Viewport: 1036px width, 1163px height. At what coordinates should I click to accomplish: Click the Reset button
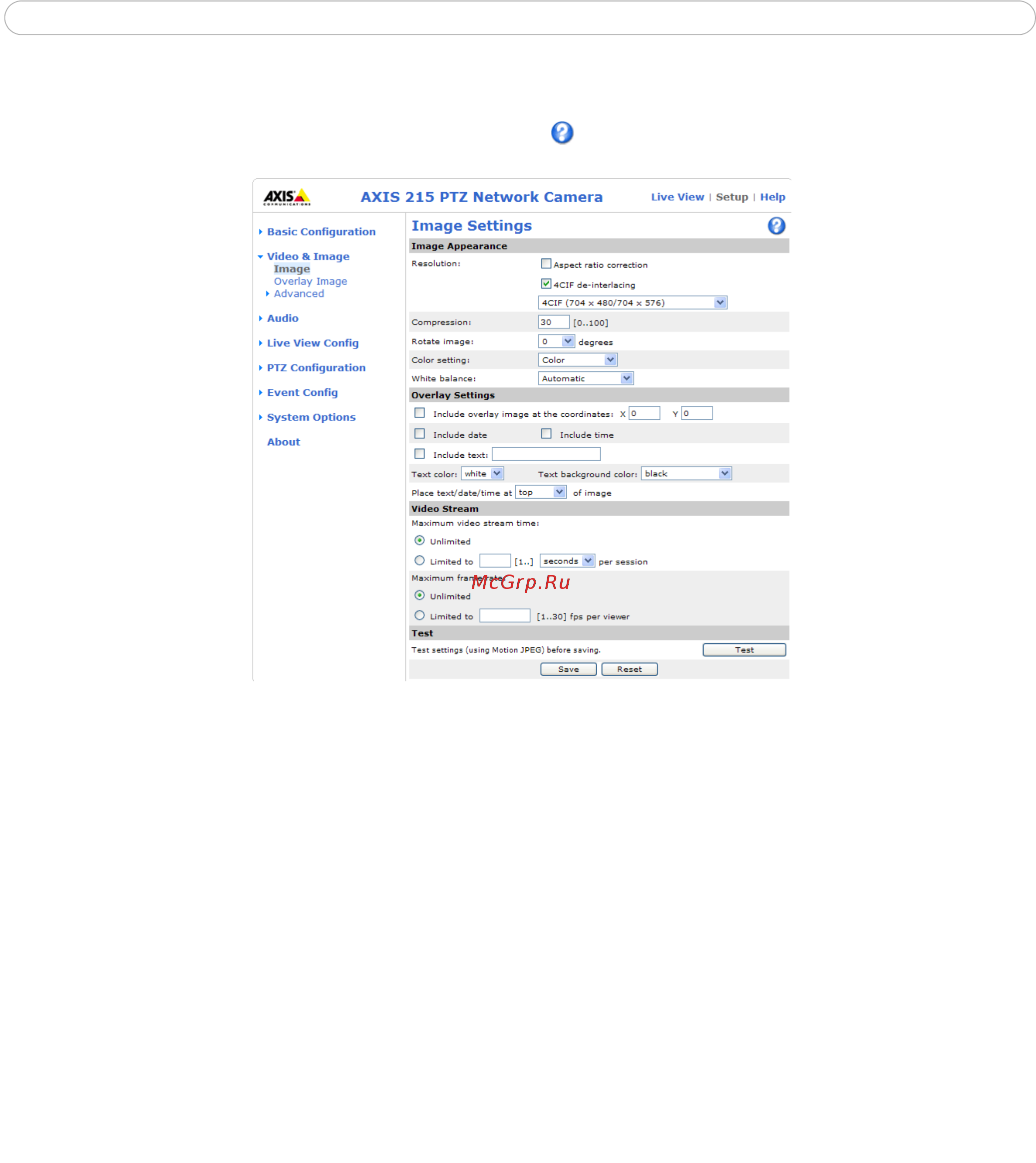(629, 669)
